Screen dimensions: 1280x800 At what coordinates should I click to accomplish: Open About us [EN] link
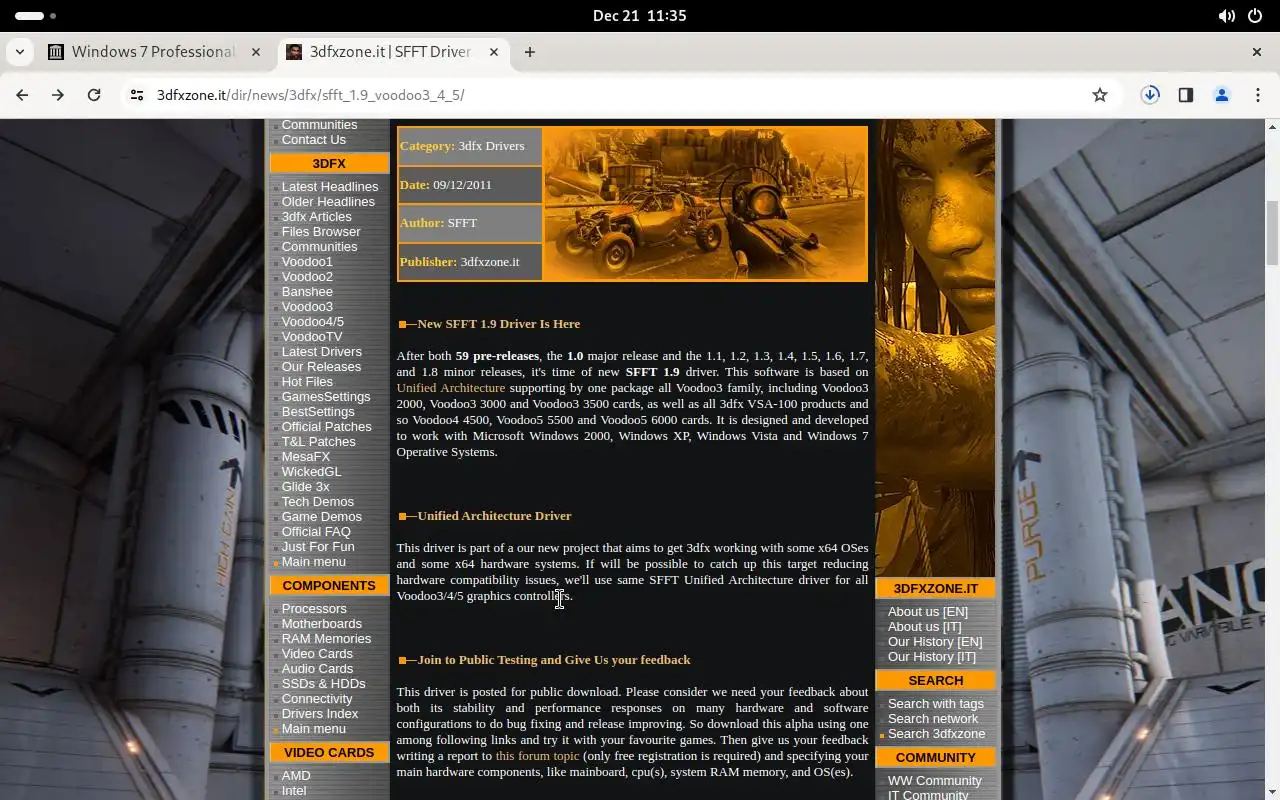[x=928, y=612]
